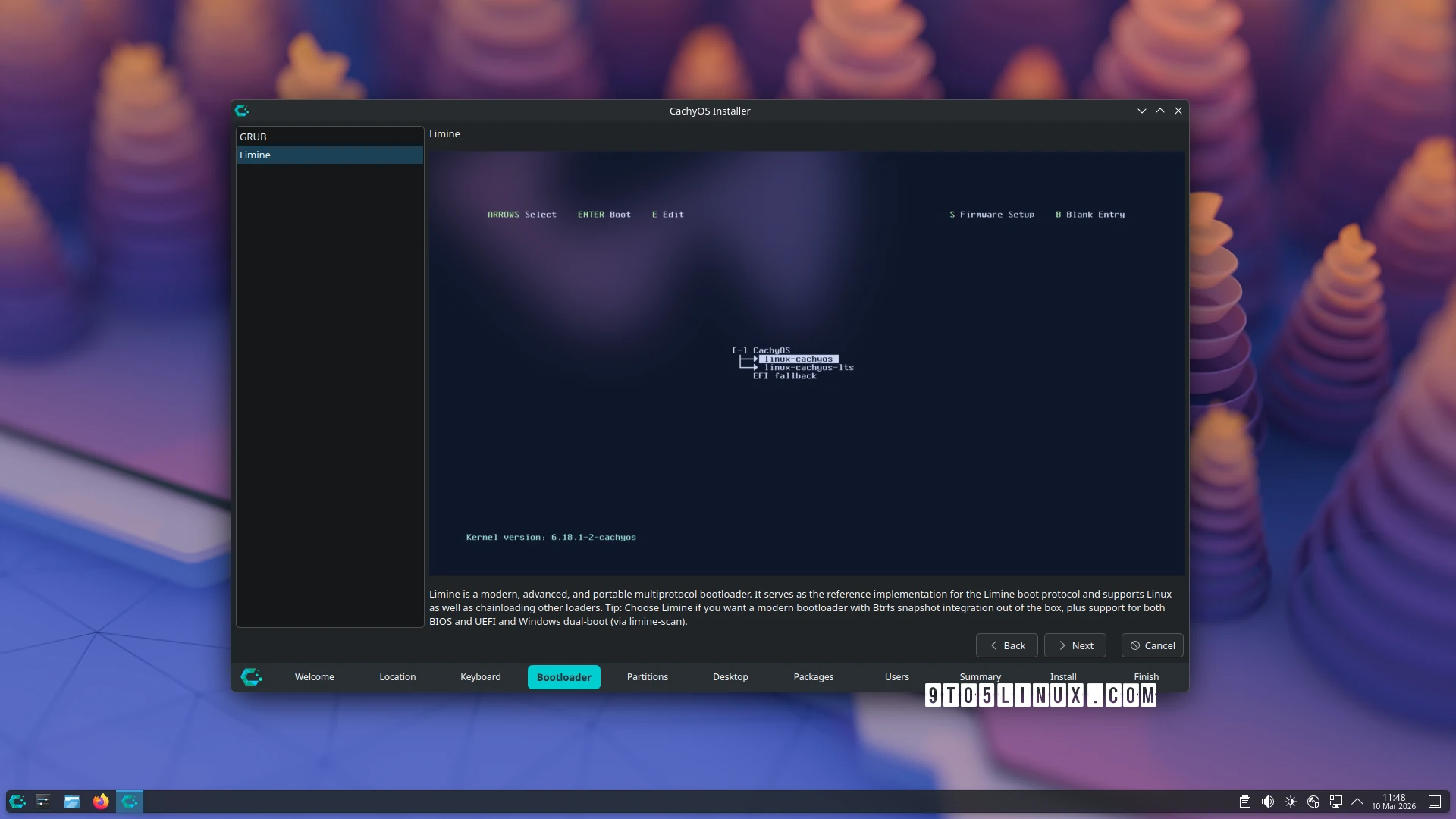Open the CachyOS application launcher
This screenshot has width=1456, height=819.
[17, 802]
